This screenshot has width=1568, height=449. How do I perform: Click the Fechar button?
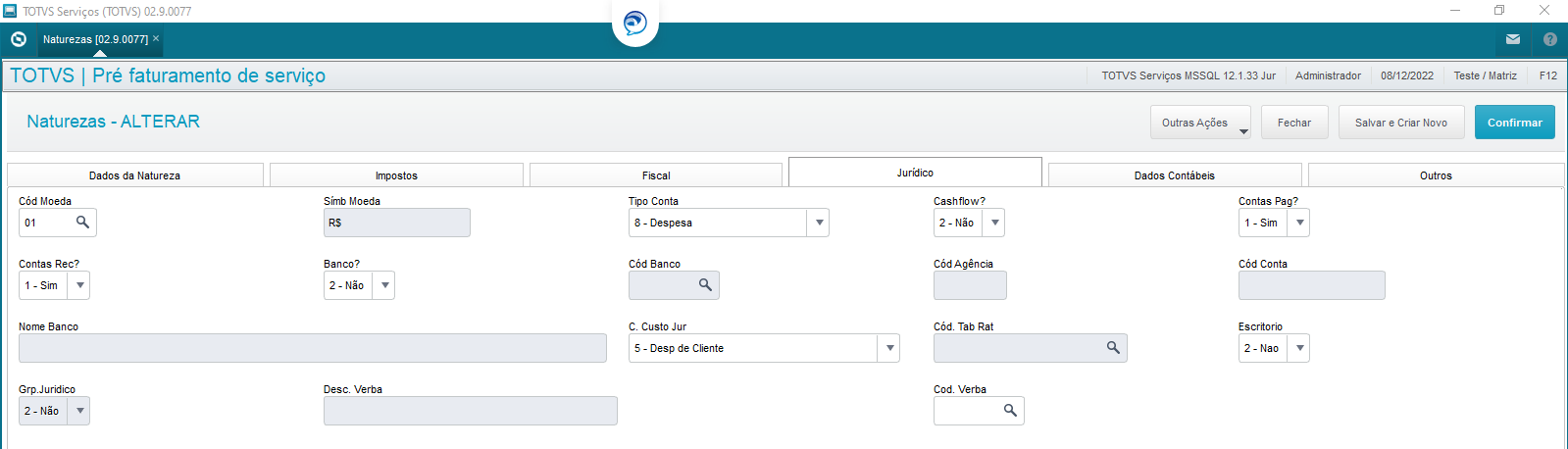pos(1294,123)
